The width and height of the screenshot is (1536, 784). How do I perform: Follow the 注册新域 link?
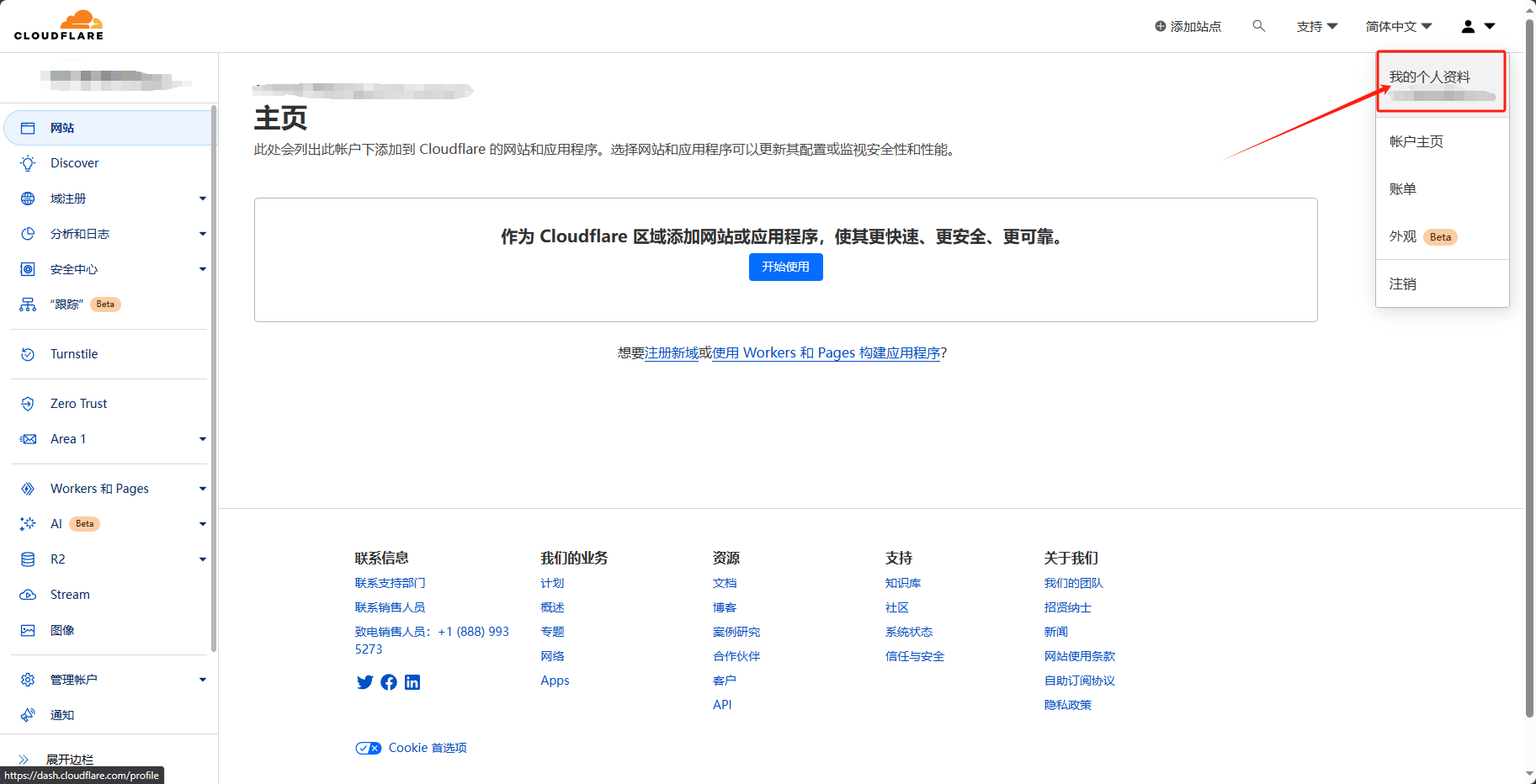(x=672, y=352)
